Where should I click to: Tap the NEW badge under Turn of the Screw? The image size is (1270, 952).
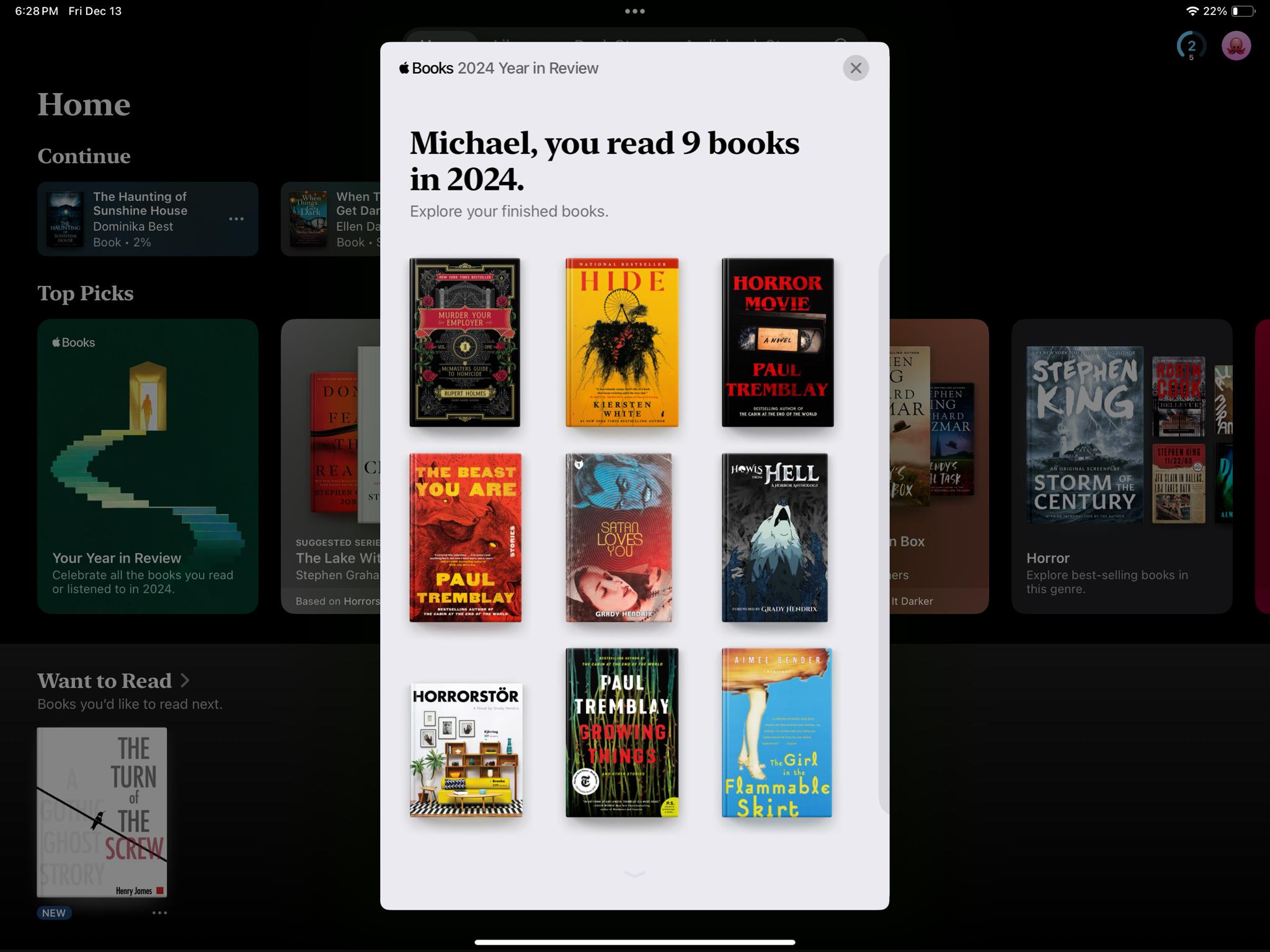point(54,913)
